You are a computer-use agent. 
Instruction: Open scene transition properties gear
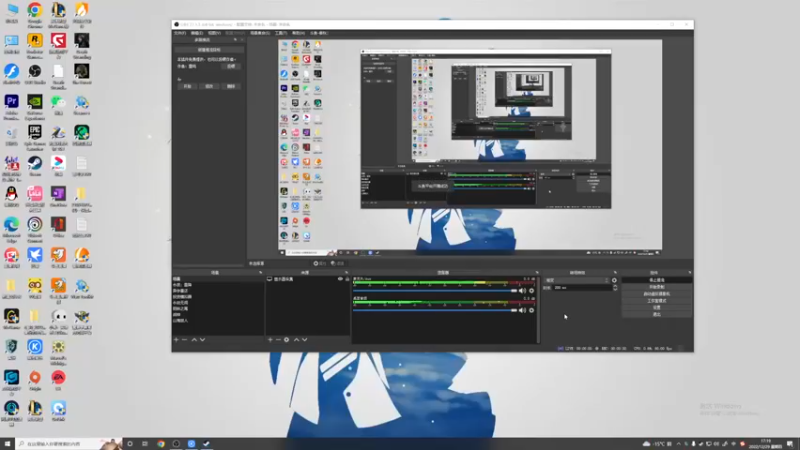pos(614,280)
